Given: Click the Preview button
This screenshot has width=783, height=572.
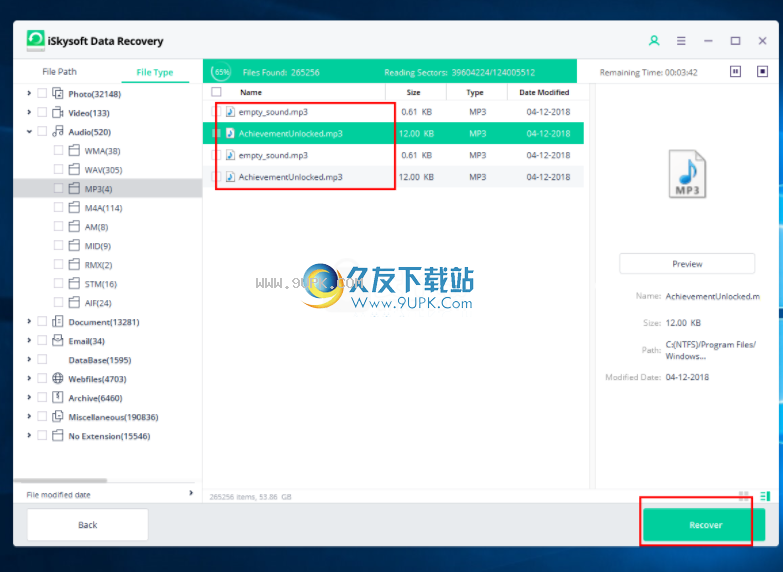Looking at the screenshot, I should tap(687, 264).
